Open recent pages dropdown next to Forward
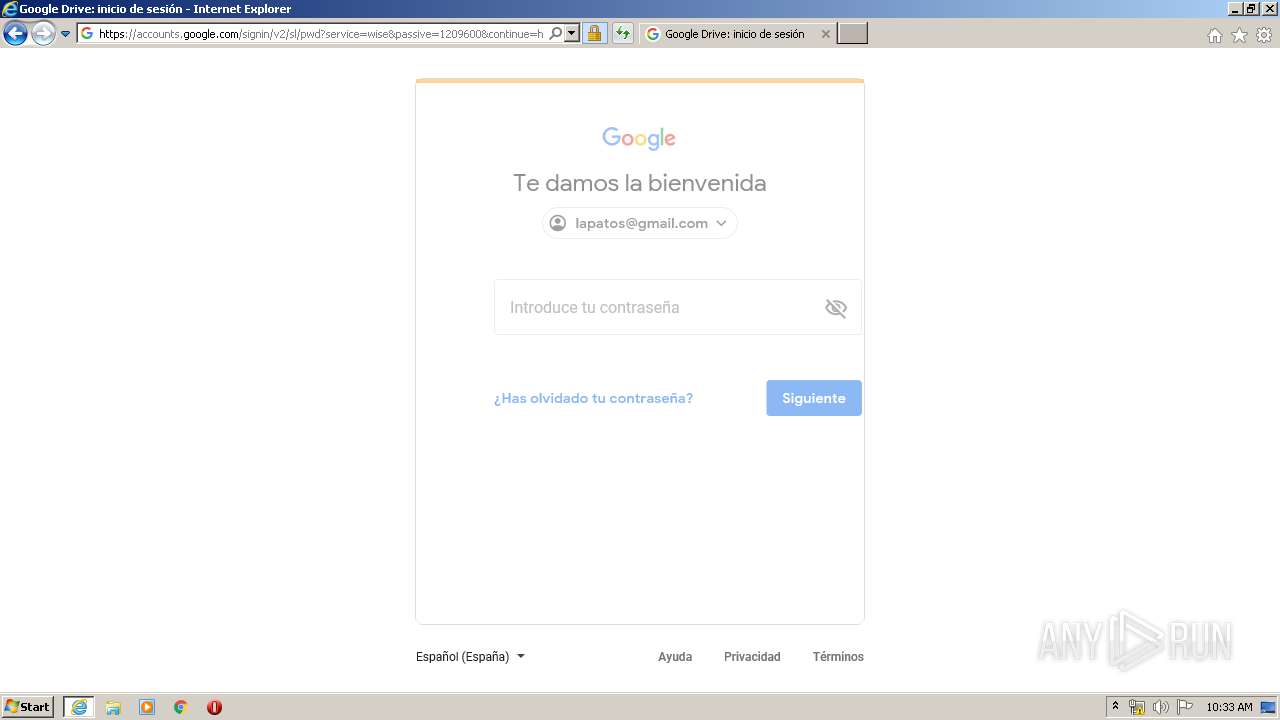The image size is (1280, 720). pyautogui.click(x=66, y=34)
